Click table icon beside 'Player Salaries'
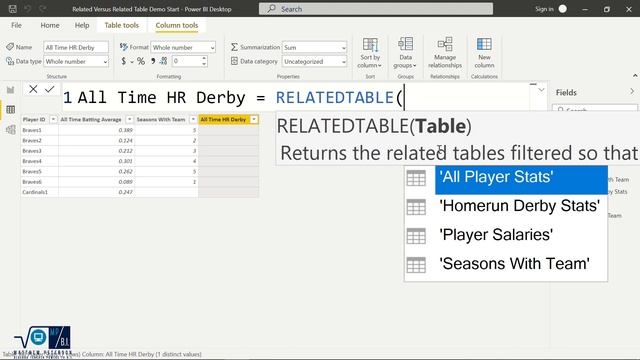This screenshot has height=360, width=640. coord(416,236)
